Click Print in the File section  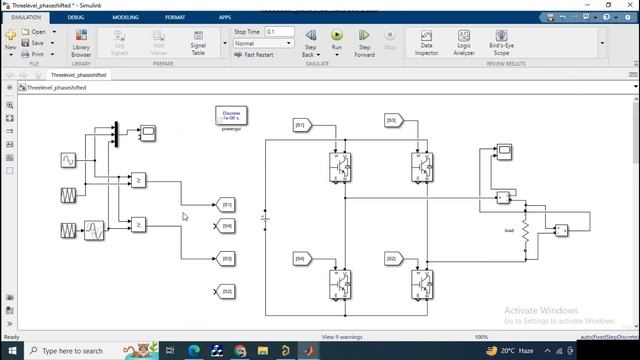(33, 54)
